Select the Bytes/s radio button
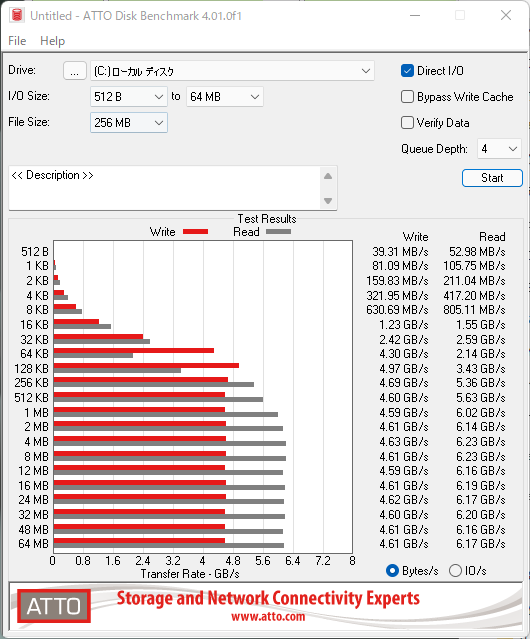This screenshot has height=639, width=530. [x=392, y=571]
